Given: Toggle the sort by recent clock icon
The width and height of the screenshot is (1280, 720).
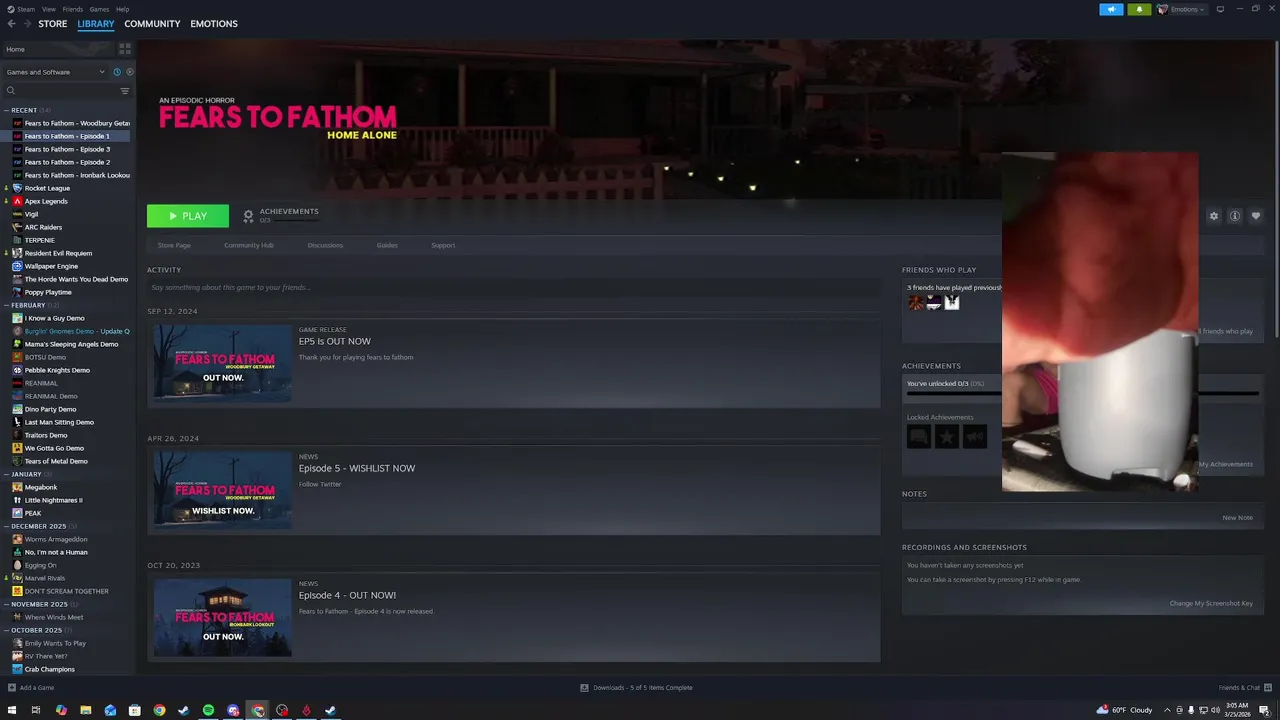Looking at the screenshot, I should click(x=117, y=72).
